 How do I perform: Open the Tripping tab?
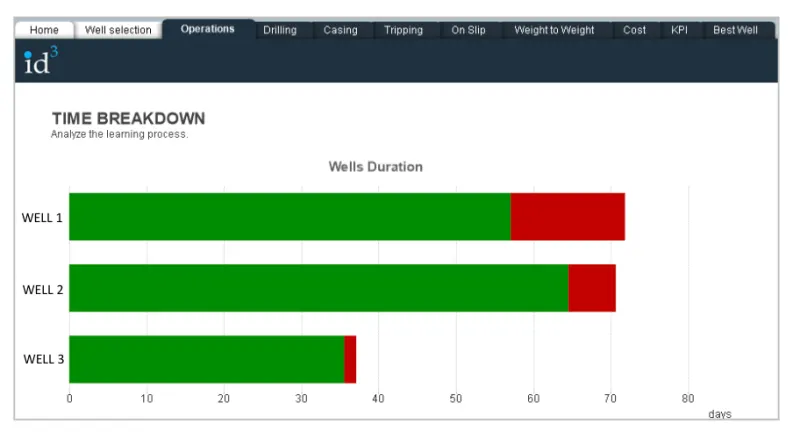(404, 30)
